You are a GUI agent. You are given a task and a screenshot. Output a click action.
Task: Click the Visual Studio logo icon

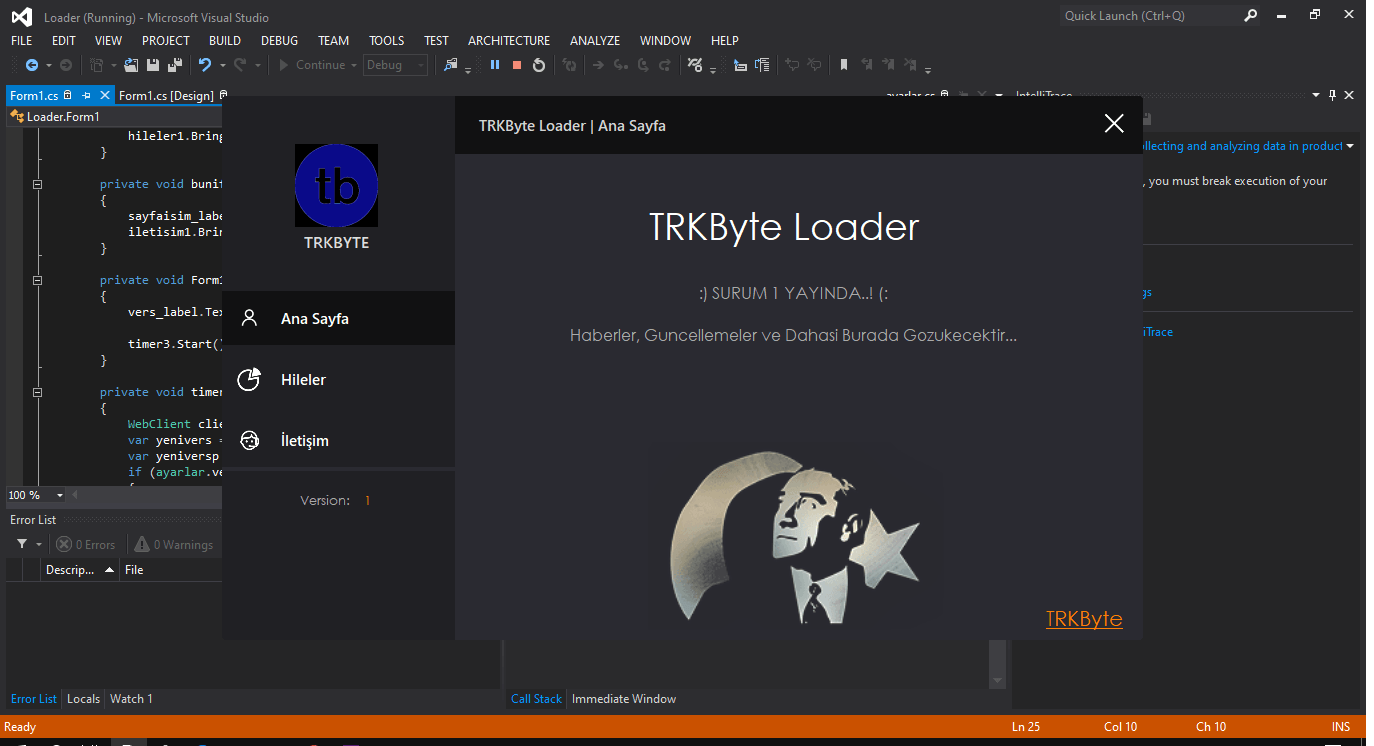[x=21, y=17]
